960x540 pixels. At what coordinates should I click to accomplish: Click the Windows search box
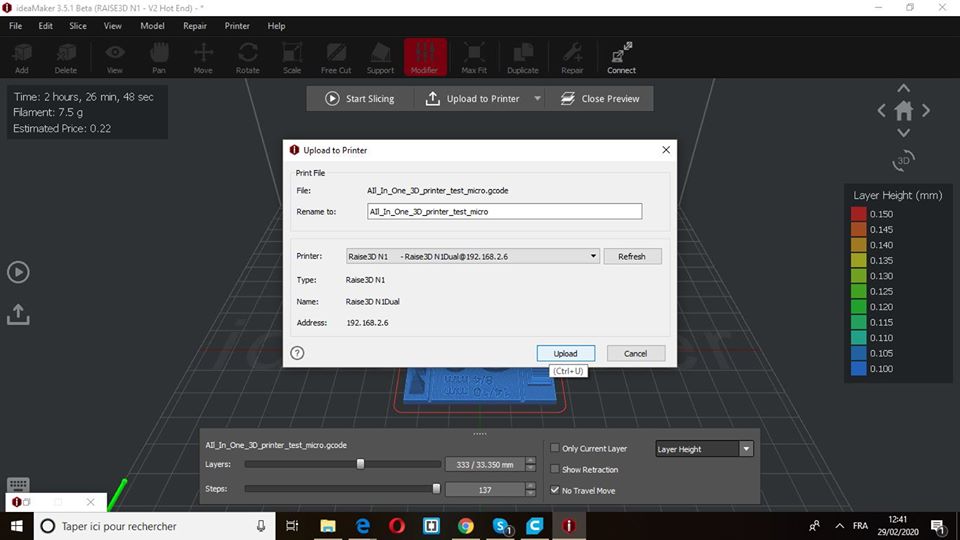[154, 526]
